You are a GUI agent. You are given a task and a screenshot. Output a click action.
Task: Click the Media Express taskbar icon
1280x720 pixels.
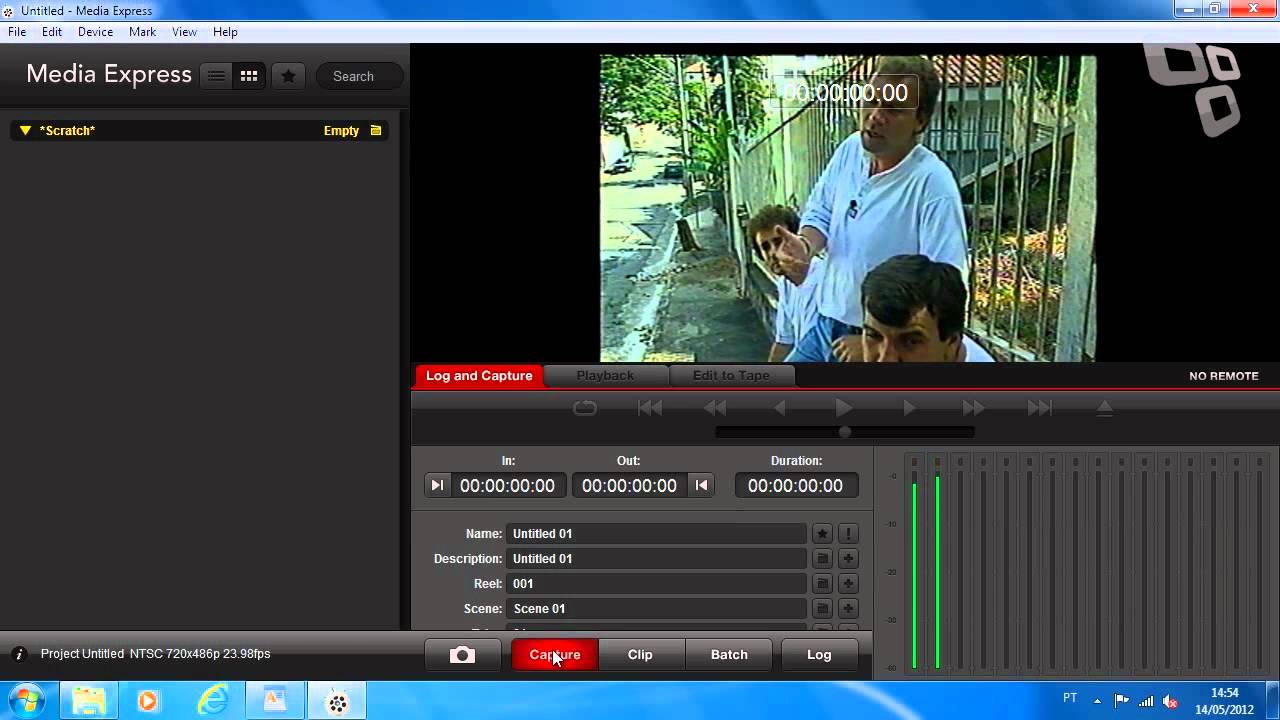[x=337, y=700]
